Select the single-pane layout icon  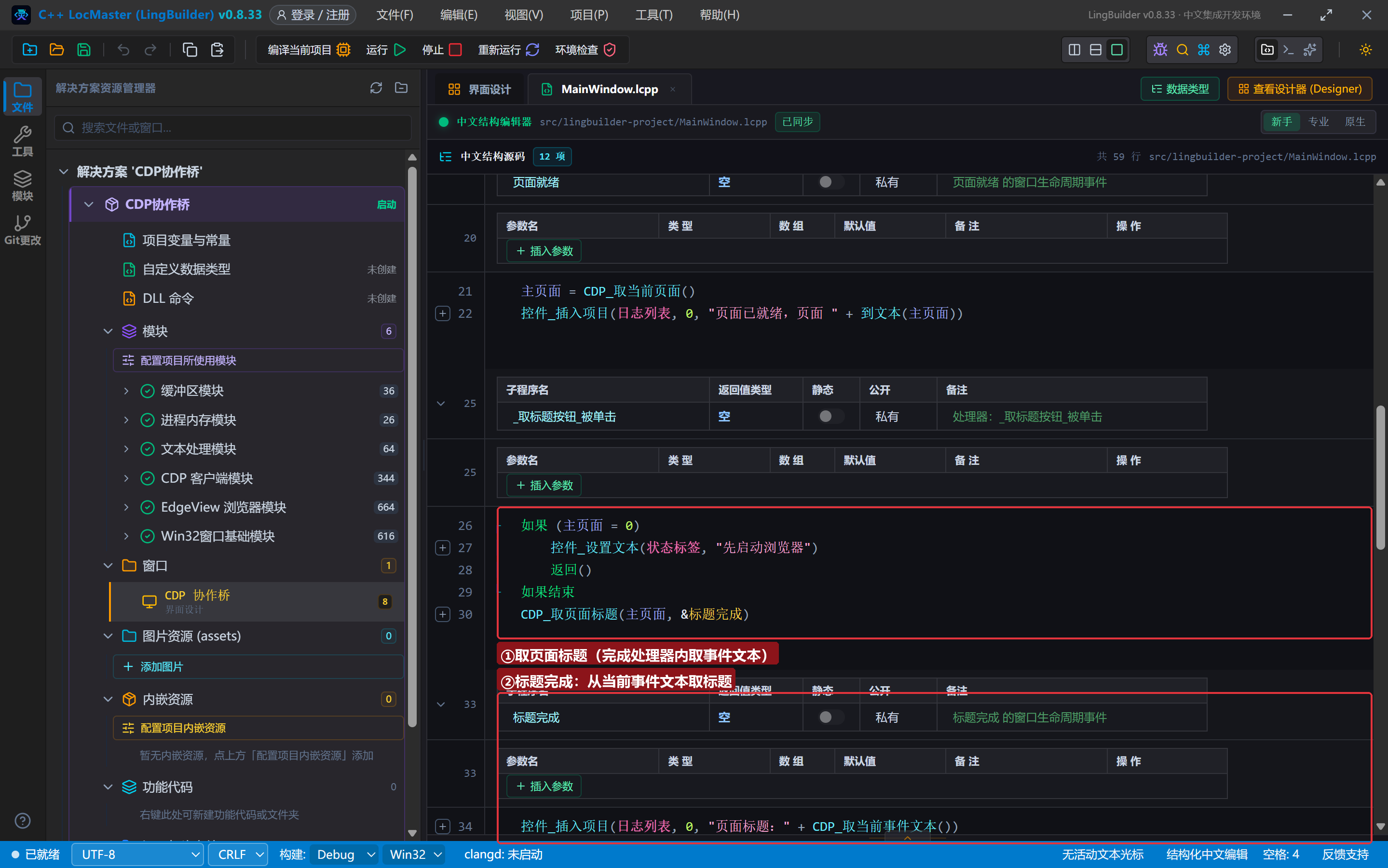1116,50
